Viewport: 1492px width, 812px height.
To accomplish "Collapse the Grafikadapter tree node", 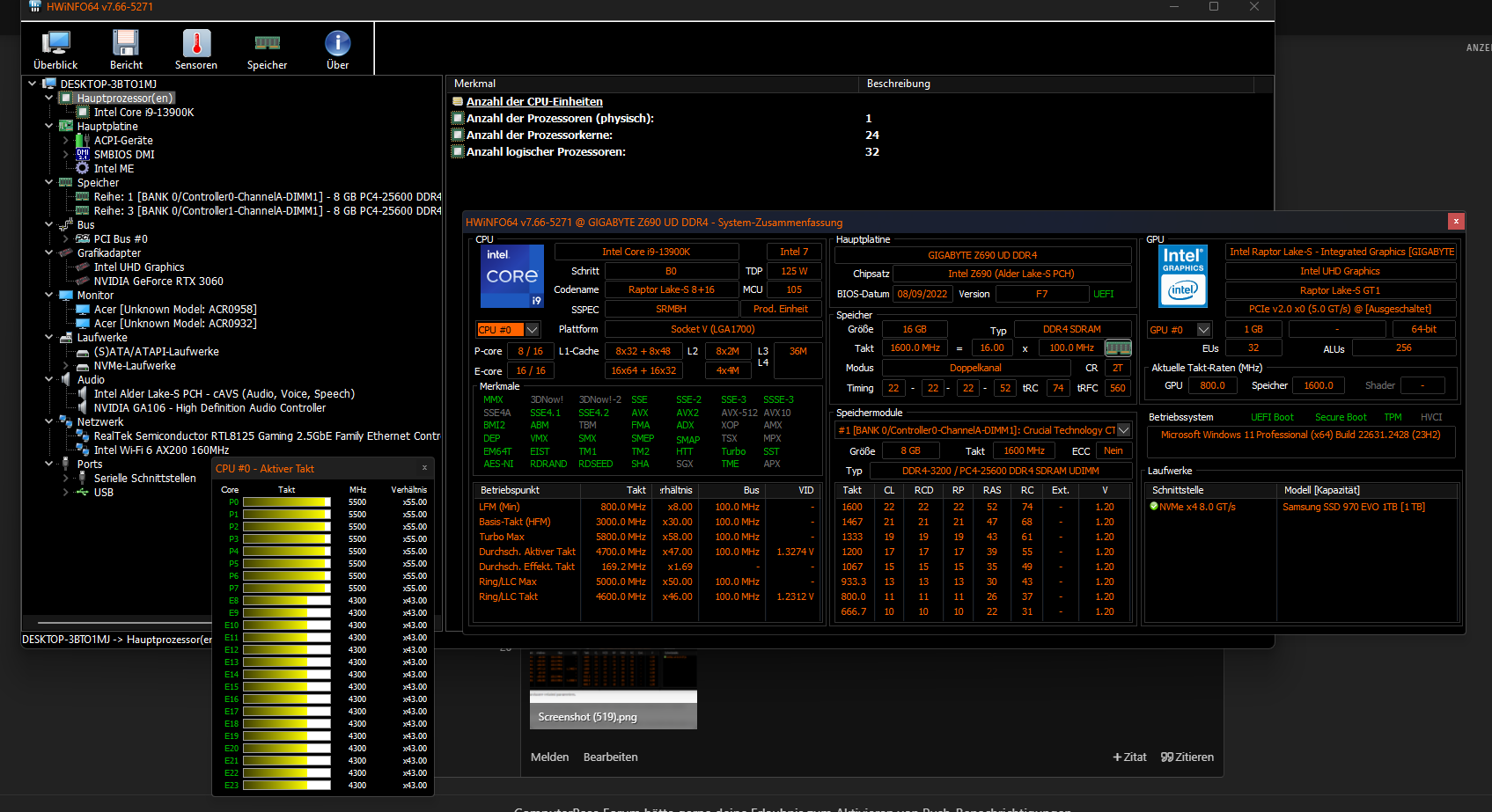I will [x=49, y=252].
